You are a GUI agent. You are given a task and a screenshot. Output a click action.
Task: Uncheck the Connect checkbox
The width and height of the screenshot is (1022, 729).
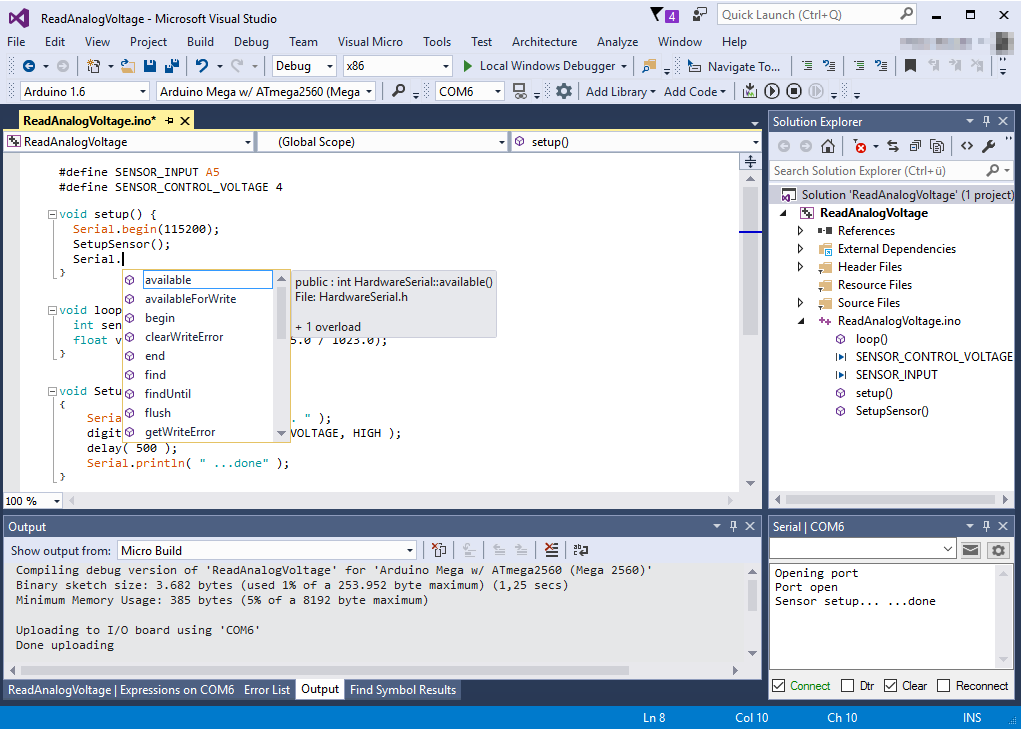(x=779, y=685)
